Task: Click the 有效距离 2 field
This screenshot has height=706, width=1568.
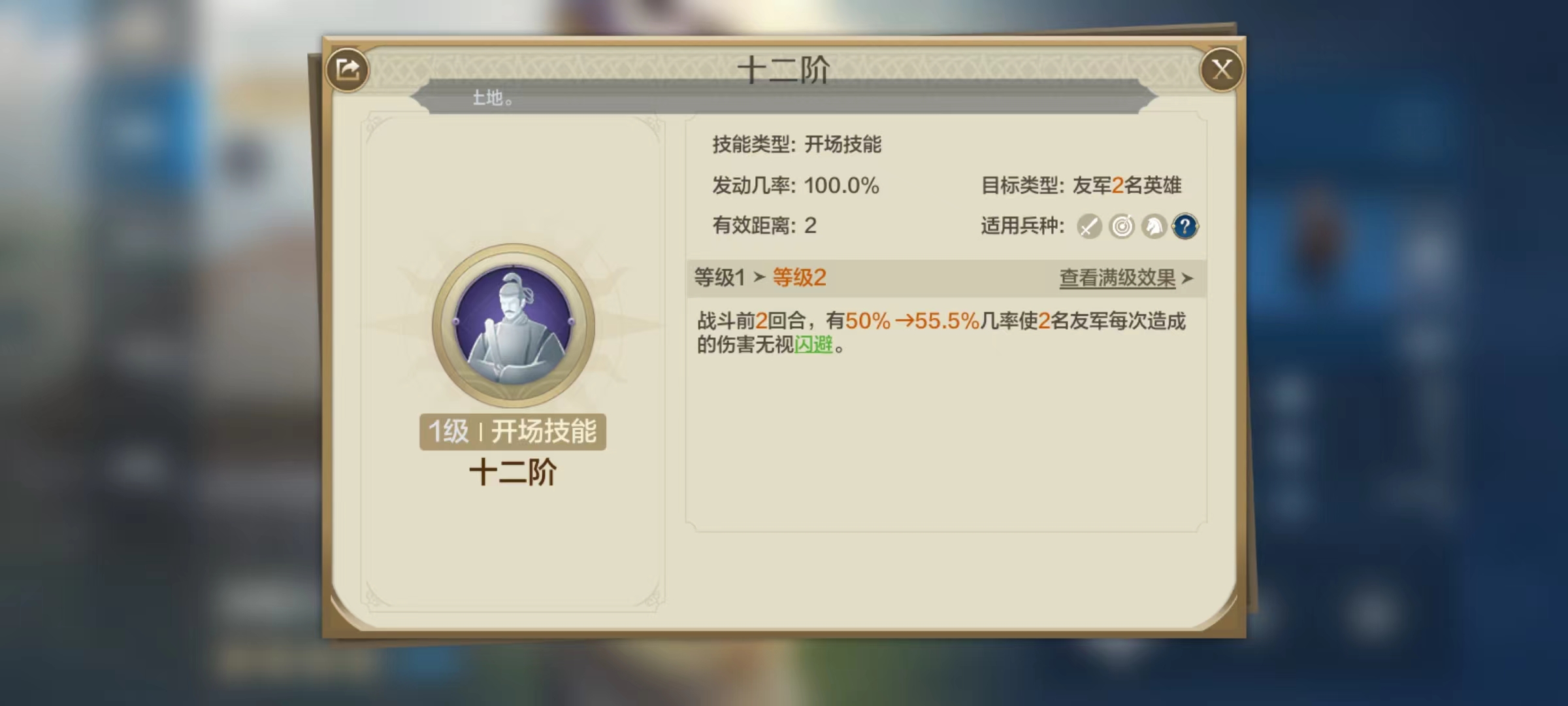Action: (x=764, y=226)
